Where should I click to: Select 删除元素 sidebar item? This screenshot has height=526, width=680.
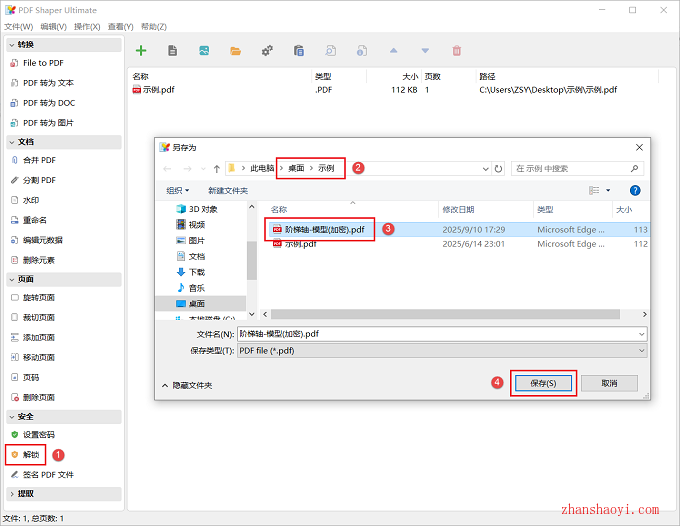[x=39, y=260]
